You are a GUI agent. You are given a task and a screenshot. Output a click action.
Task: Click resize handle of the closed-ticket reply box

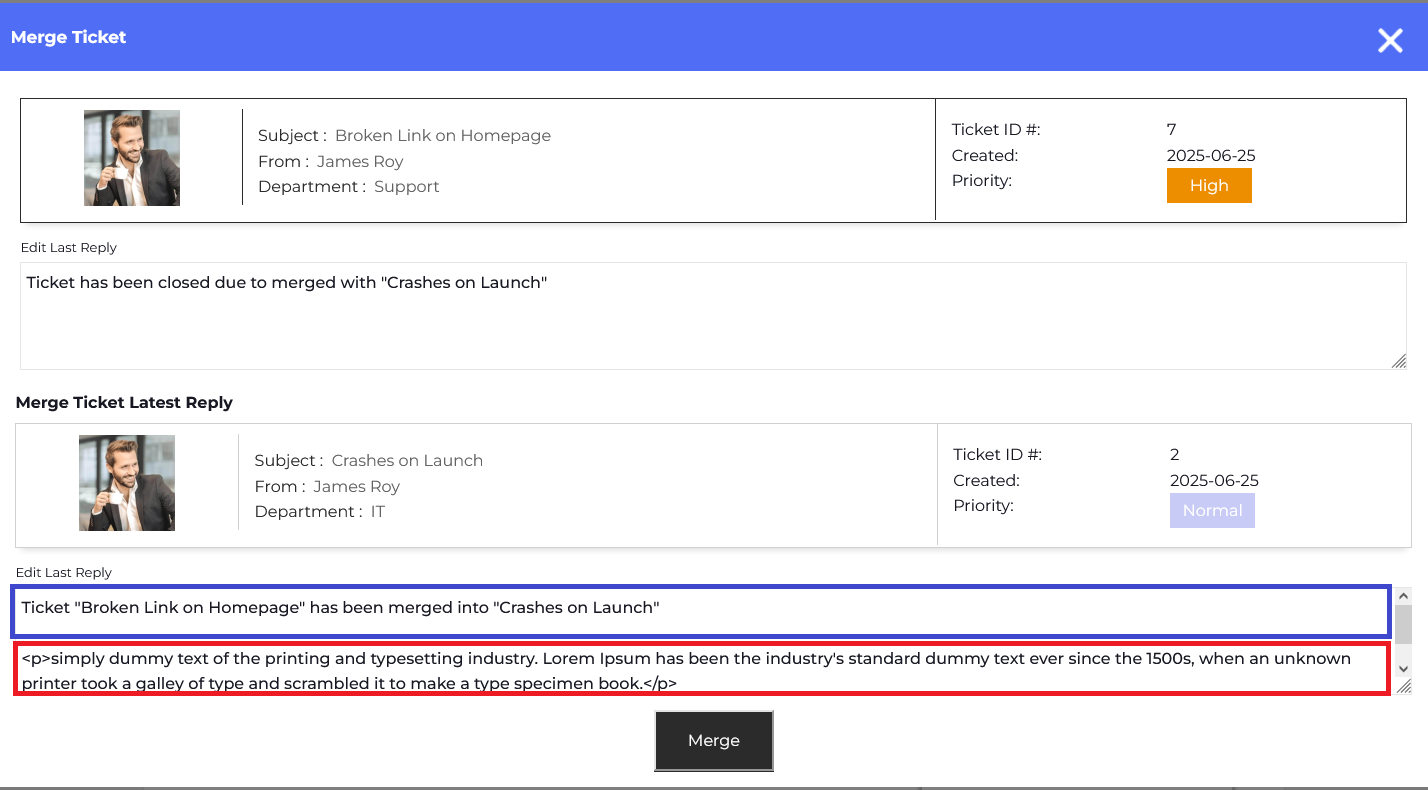click(1399, 361)
